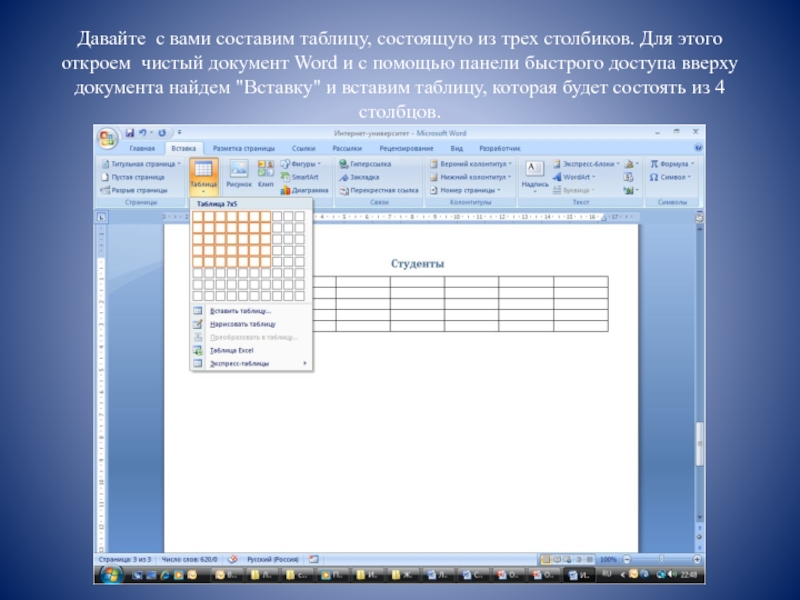This screenshot has width=800, height=600.
Task: Click the Буквица drop cap button
Action: 574,190
